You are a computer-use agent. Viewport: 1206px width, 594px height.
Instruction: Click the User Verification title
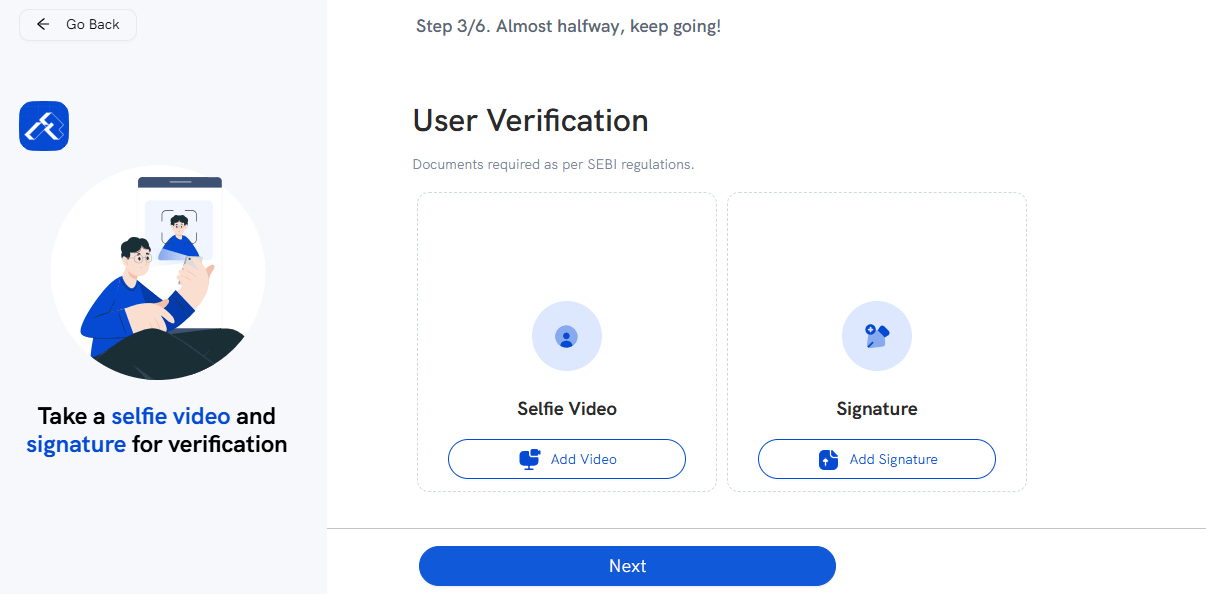(x=531, y=121)
